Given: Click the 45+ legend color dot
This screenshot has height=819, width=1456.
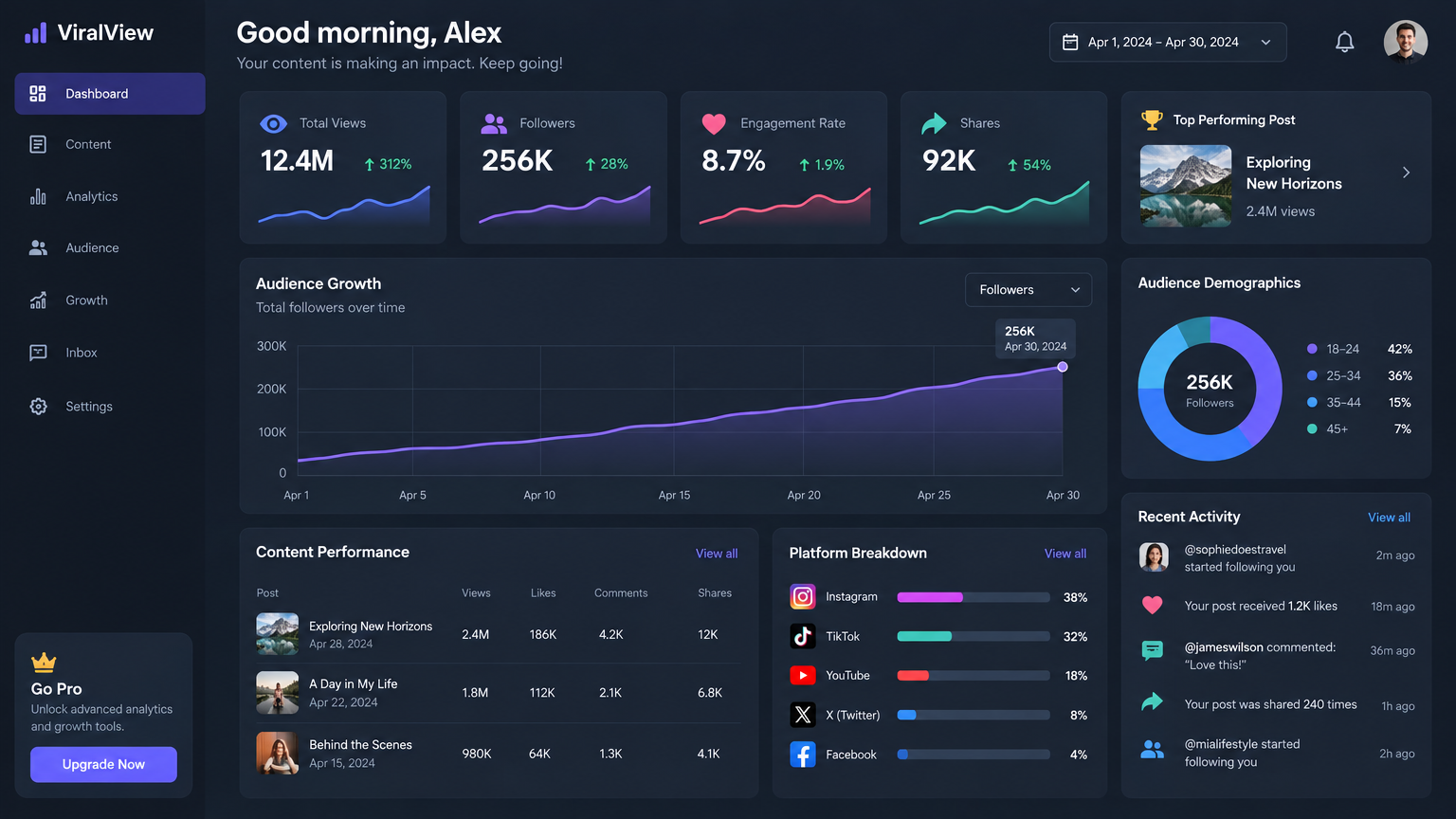Looking at the screenshot, I should point(1312,428).
